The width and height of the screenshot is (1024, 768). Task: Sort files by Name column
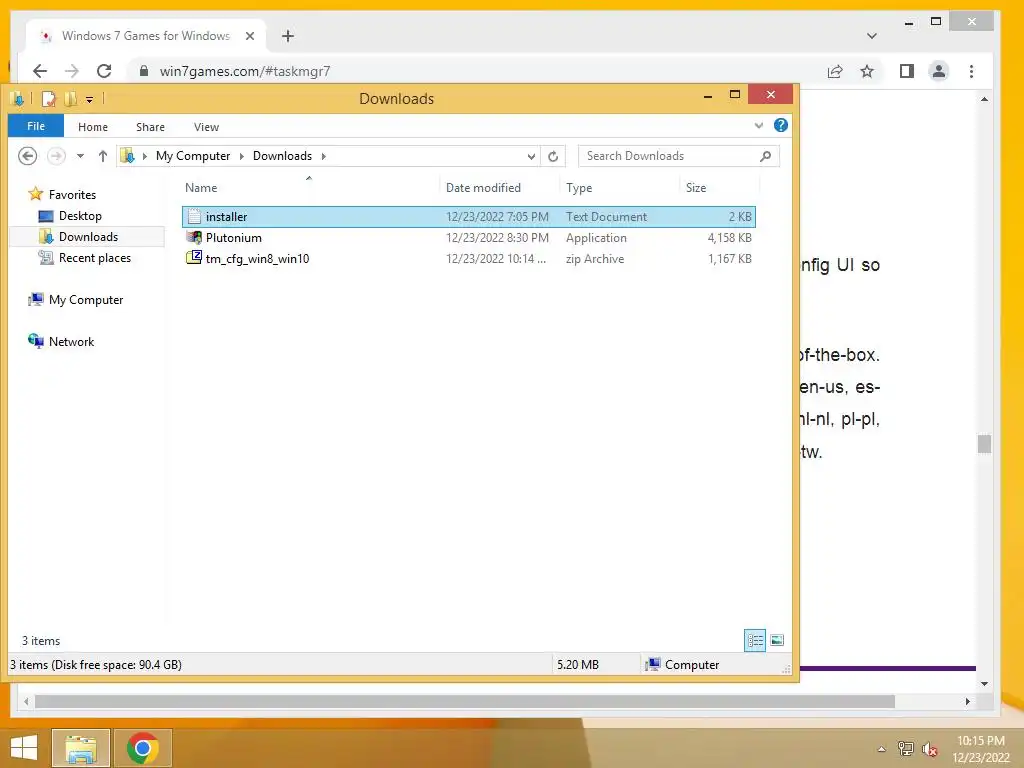click(200, 188)
